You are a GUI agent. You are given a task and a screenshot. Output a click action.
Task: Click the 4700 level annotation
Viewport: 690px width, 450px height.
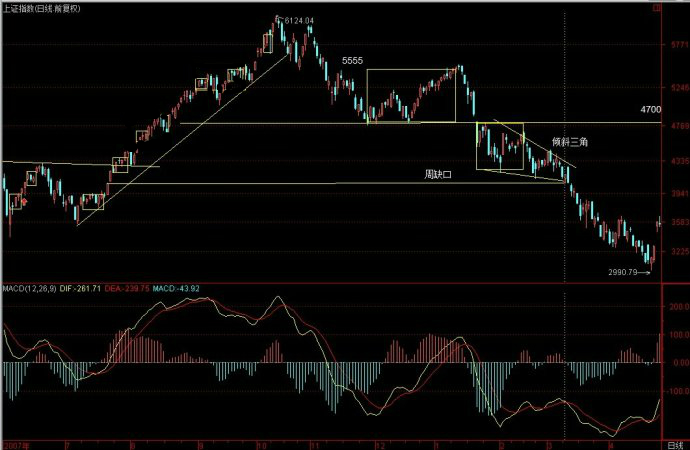click(651, 108)
